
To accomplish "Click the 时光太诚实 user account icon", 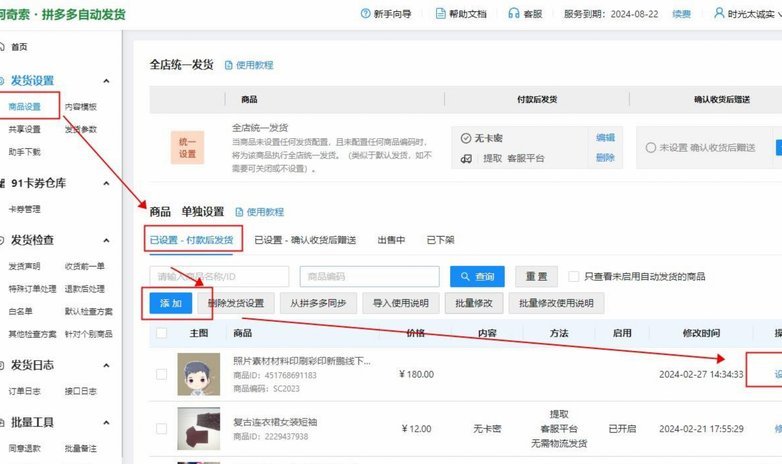I will (719, 13).
